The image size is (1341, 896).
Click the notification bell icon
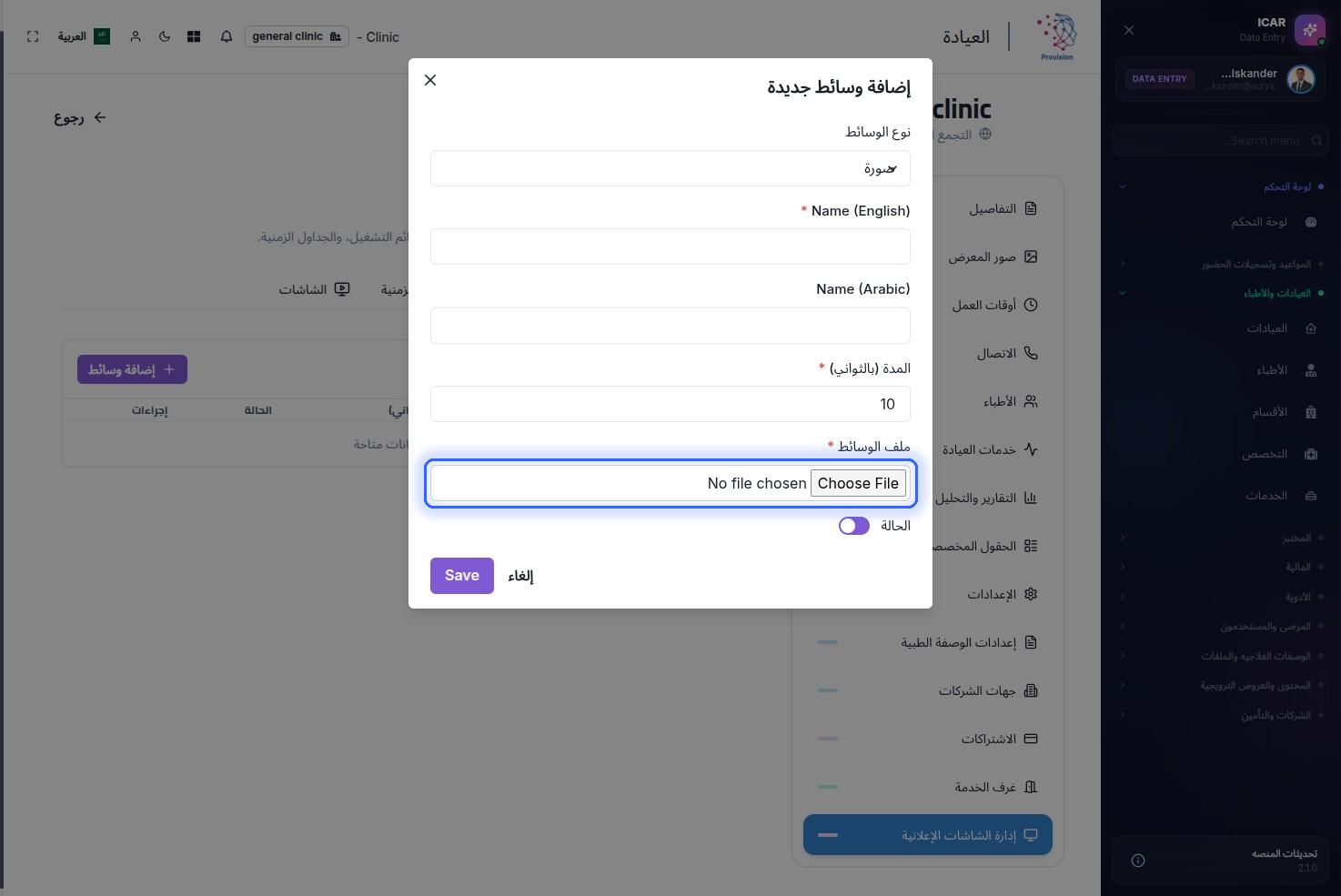coord(227,36)
